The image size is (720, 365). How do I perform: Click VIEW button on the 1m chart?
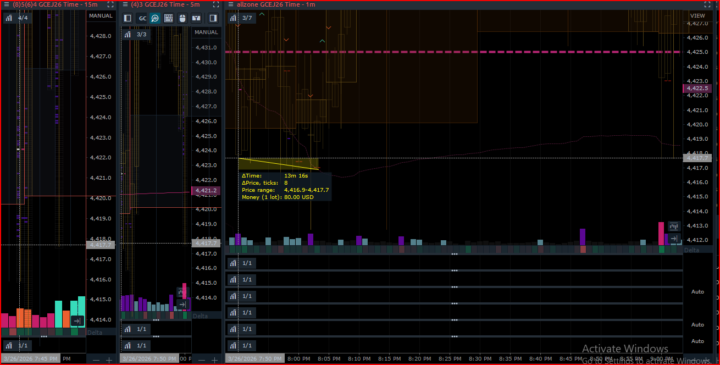(698, 16)
